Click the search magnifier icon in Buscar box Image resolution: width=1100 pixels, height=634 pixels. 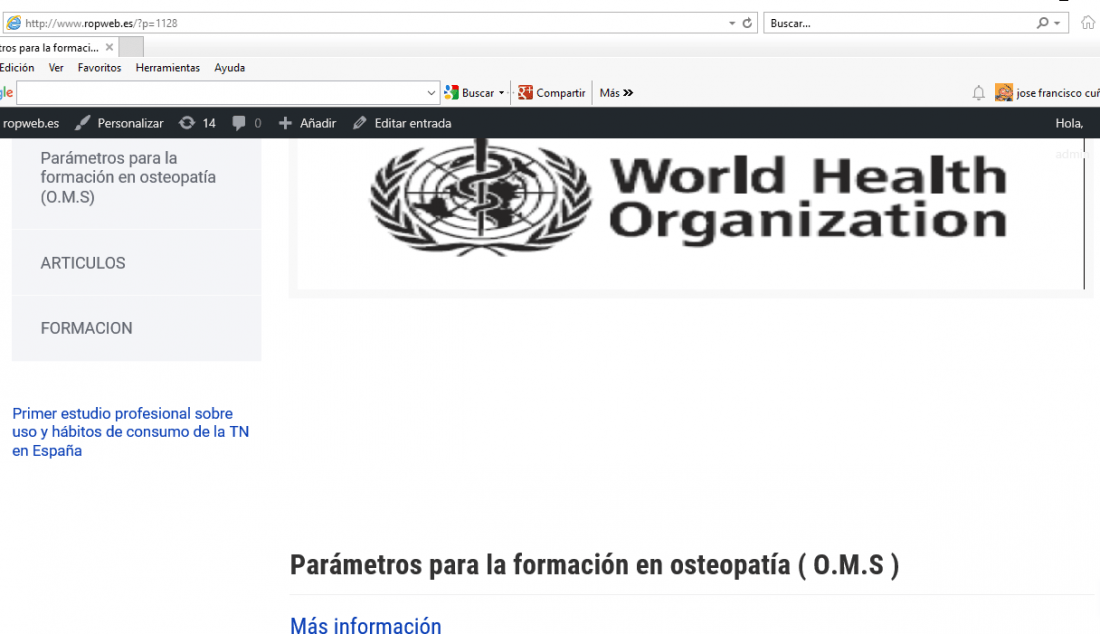pos(1042,23)
